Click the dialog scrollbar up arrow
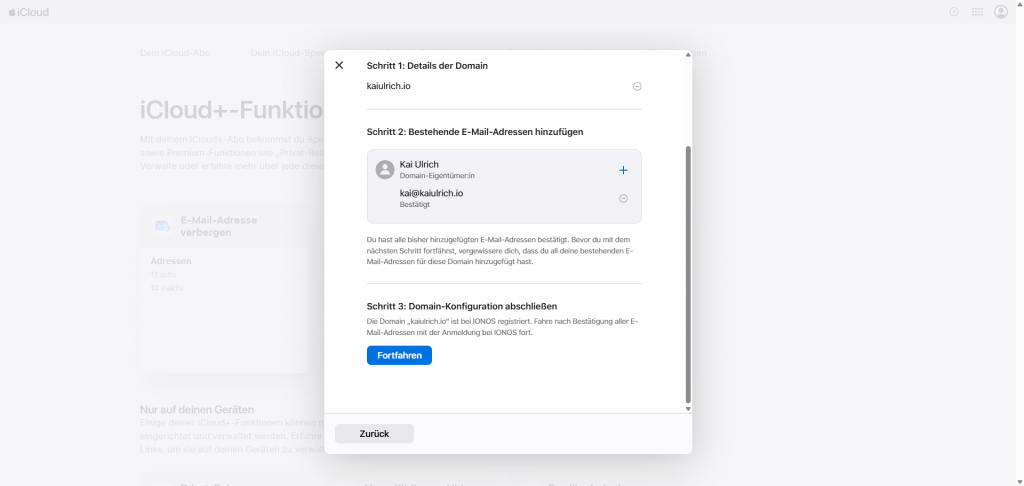The width and height of the screenshot is (1024, 486). pyautogui.click(x=687, y=56)
